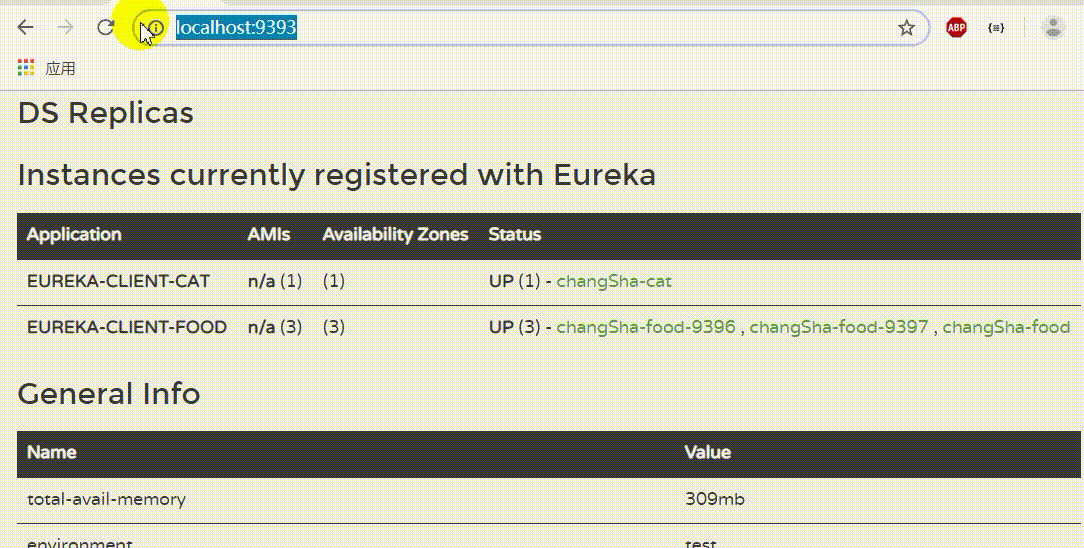Click the Name column header
Screen dimensions: 1084x548
52,452
